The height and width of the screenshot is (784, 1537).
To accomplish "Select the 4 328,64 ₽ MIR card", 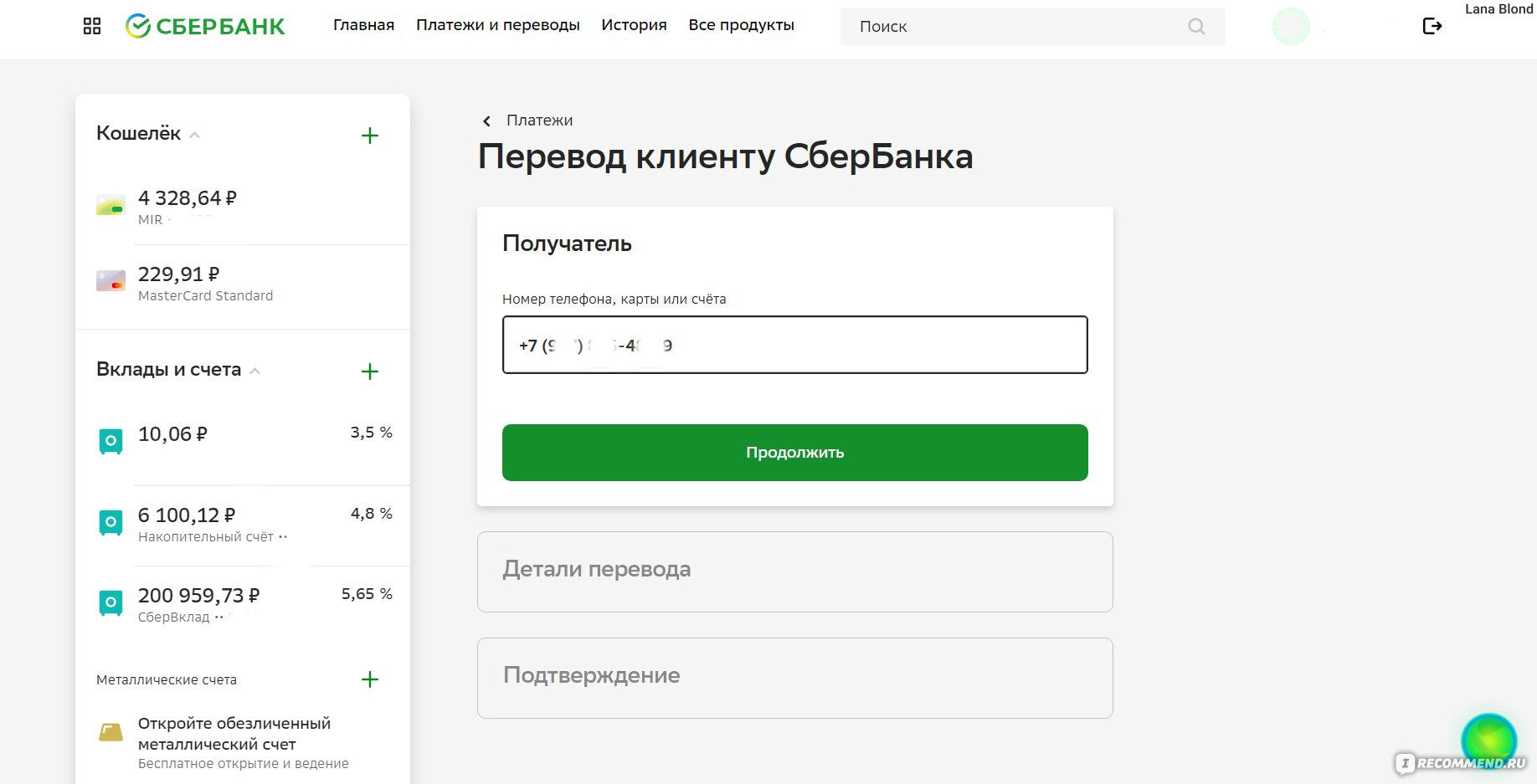I will (x=243, y=208).
